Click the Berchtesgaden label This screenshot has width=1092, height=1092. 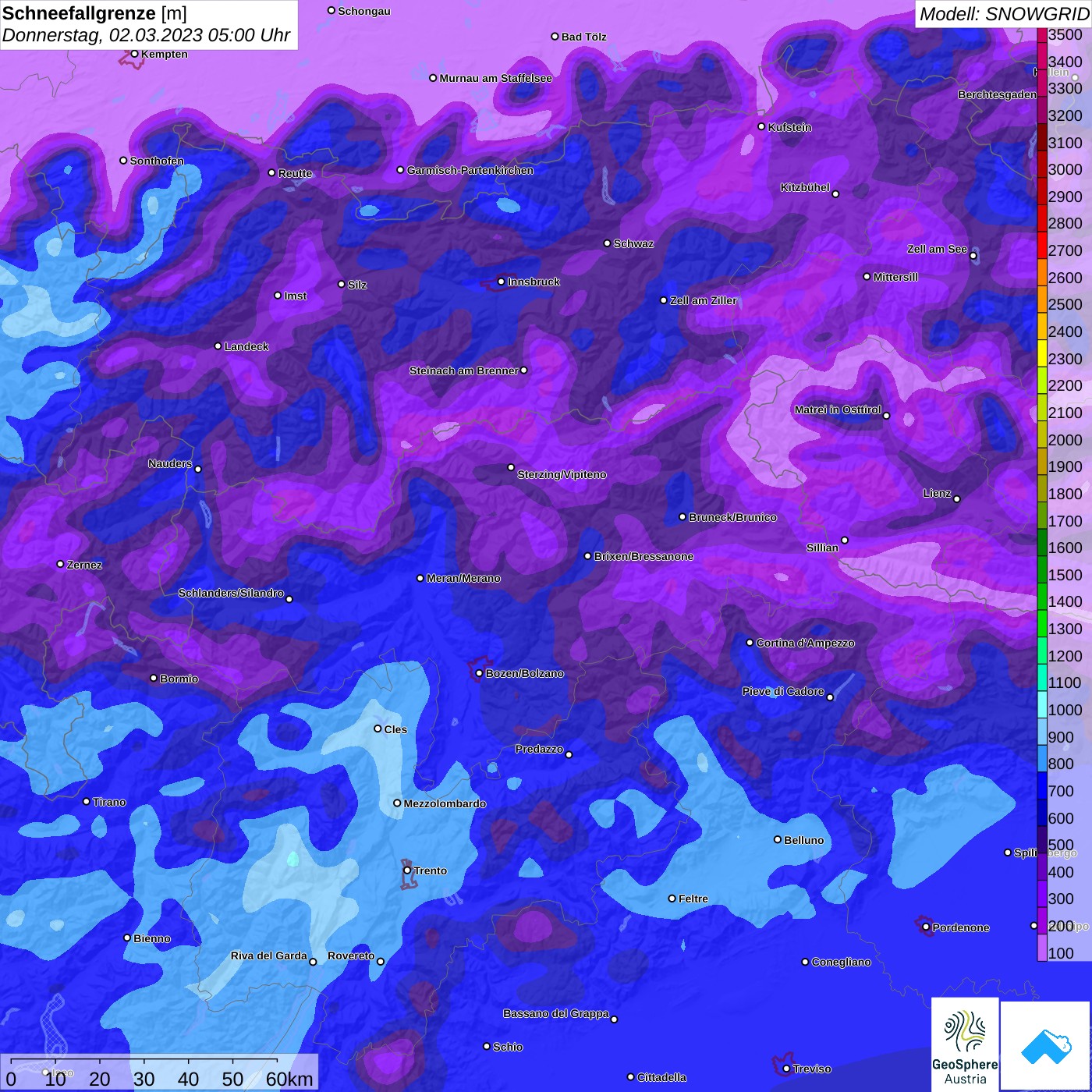tap(997, 94)
